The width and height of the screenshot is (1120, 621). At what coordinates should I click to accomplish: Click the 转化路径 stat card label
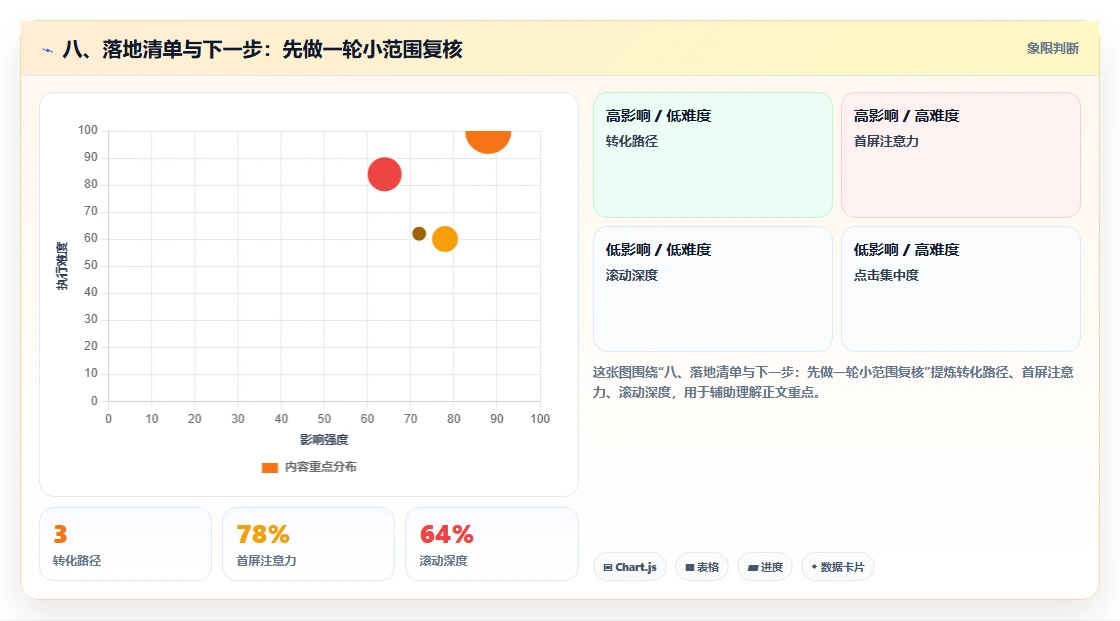click(77, 561)
